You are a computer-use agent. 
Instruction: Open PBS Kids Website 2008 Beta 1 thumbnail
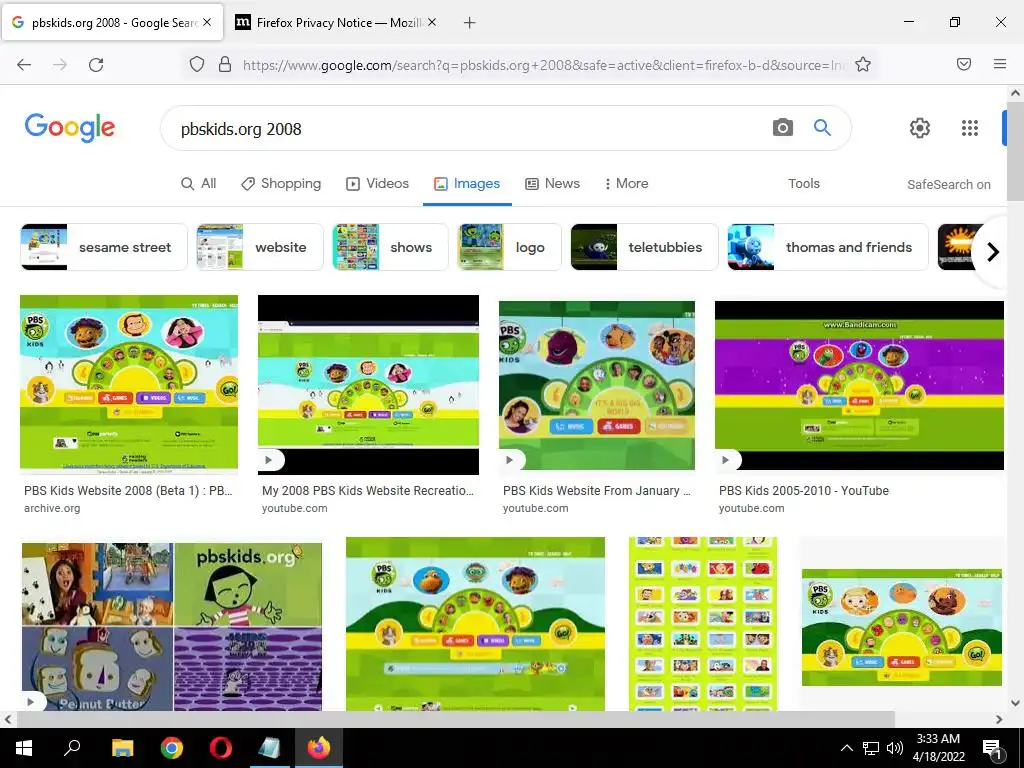(129, 383)
